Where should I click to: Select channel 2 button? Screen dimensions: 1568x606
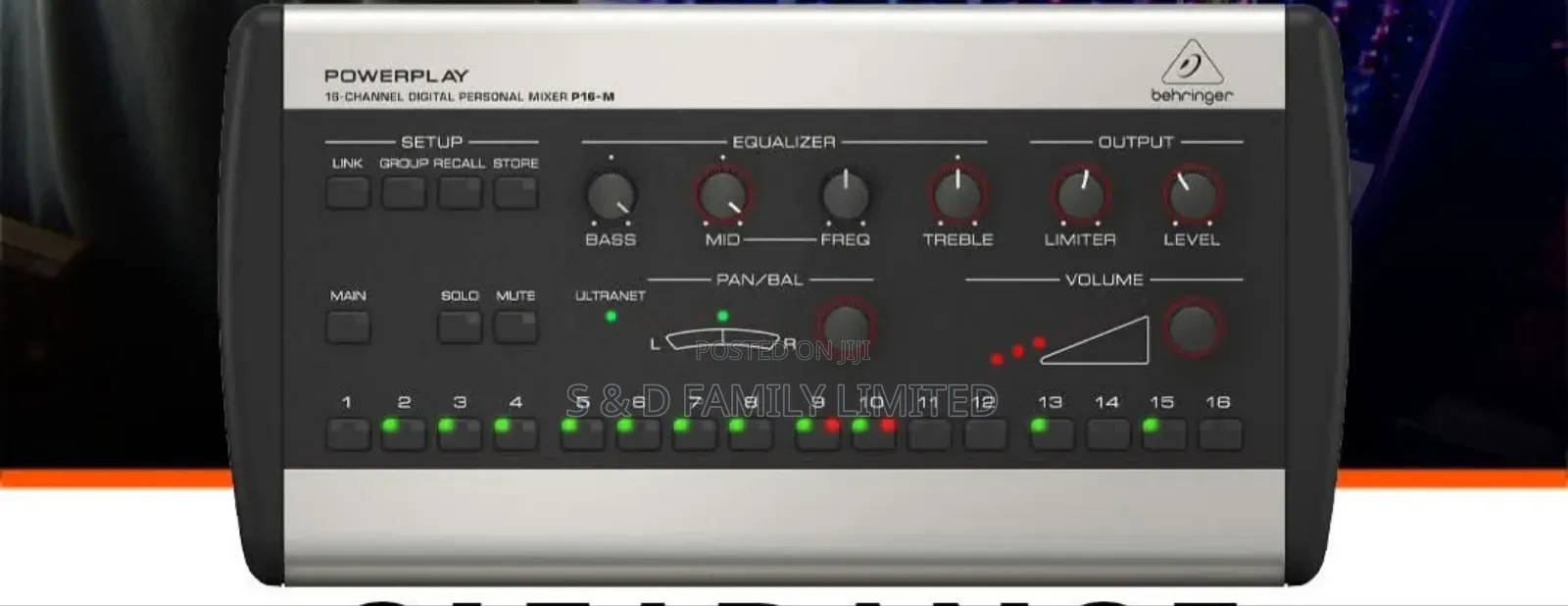pos(404,434)
